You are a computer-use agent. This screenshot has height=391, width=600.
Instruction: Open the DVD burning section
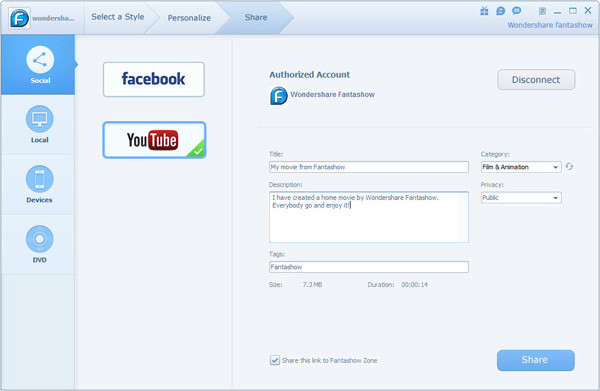pos(38,244)
